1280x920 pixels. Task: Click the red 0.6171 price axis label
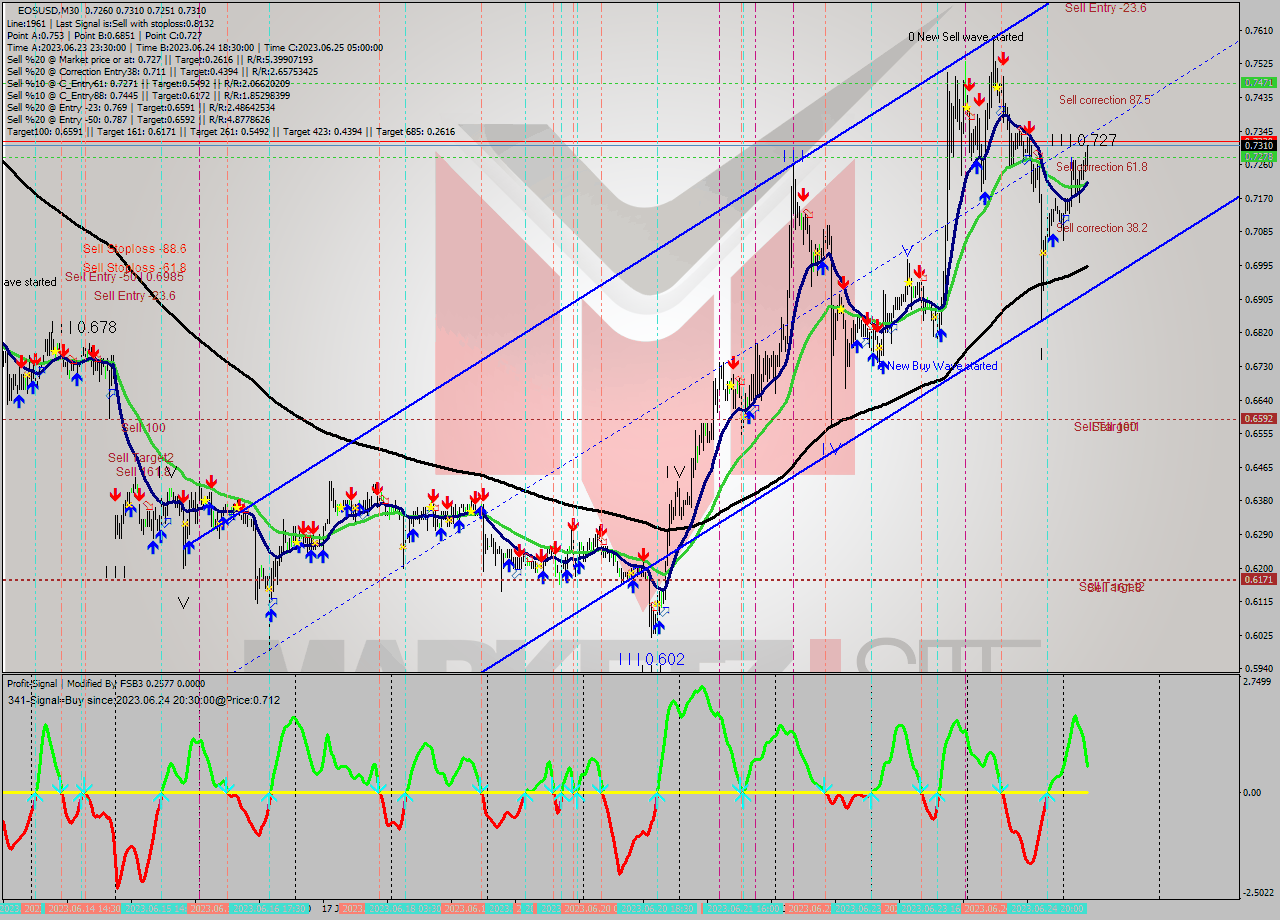coord(1257,579)
